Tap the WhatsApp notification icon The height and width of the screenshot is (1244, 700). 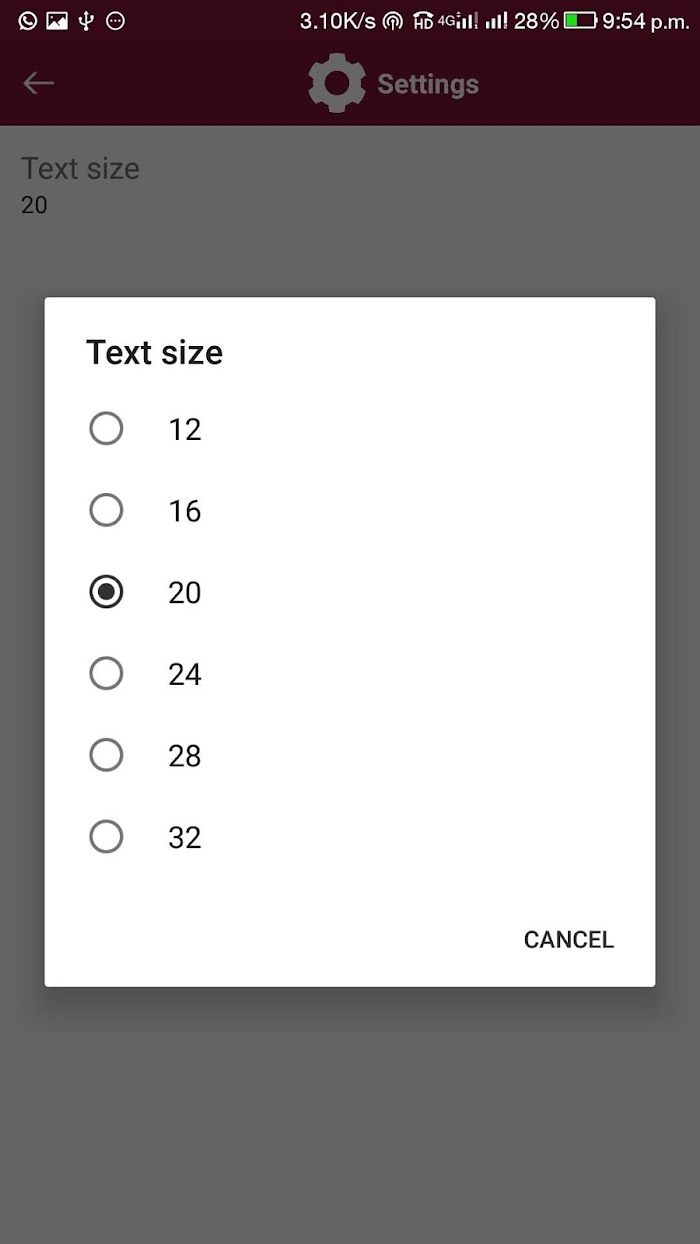28,20
